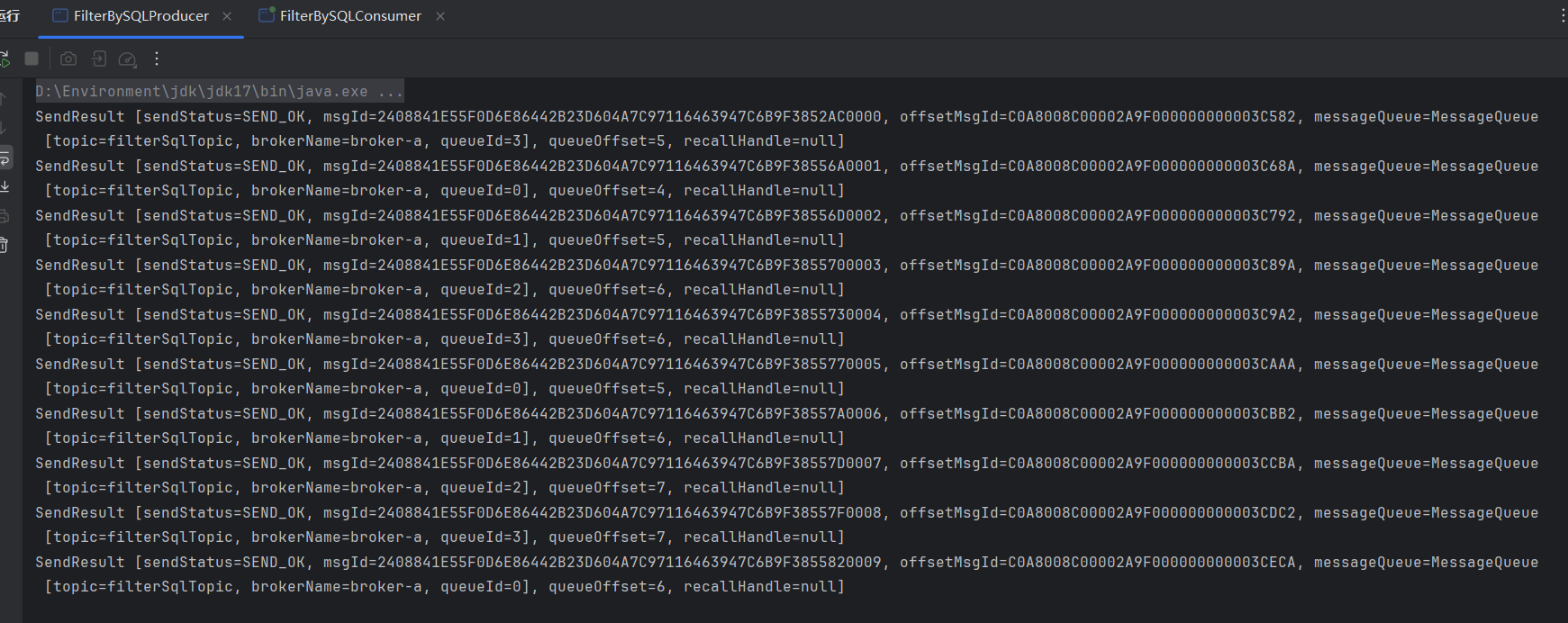Click the Stop process square button

pos(32,59)
